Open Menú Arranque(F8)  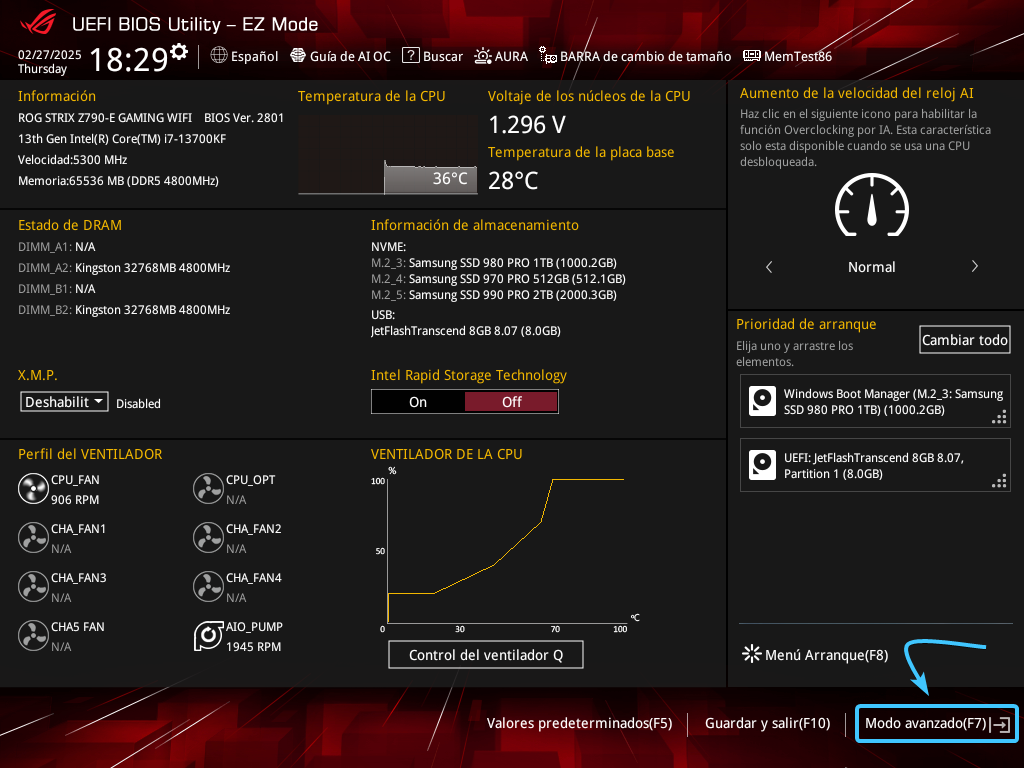point(815,654)
